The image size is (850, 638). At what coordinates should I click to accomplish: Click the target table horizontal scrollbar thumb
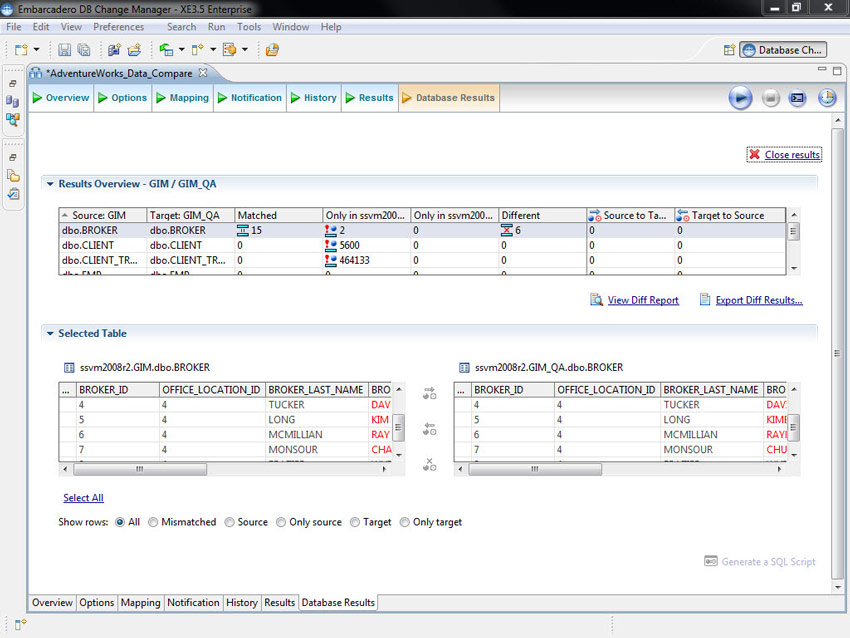pos(535,469)
